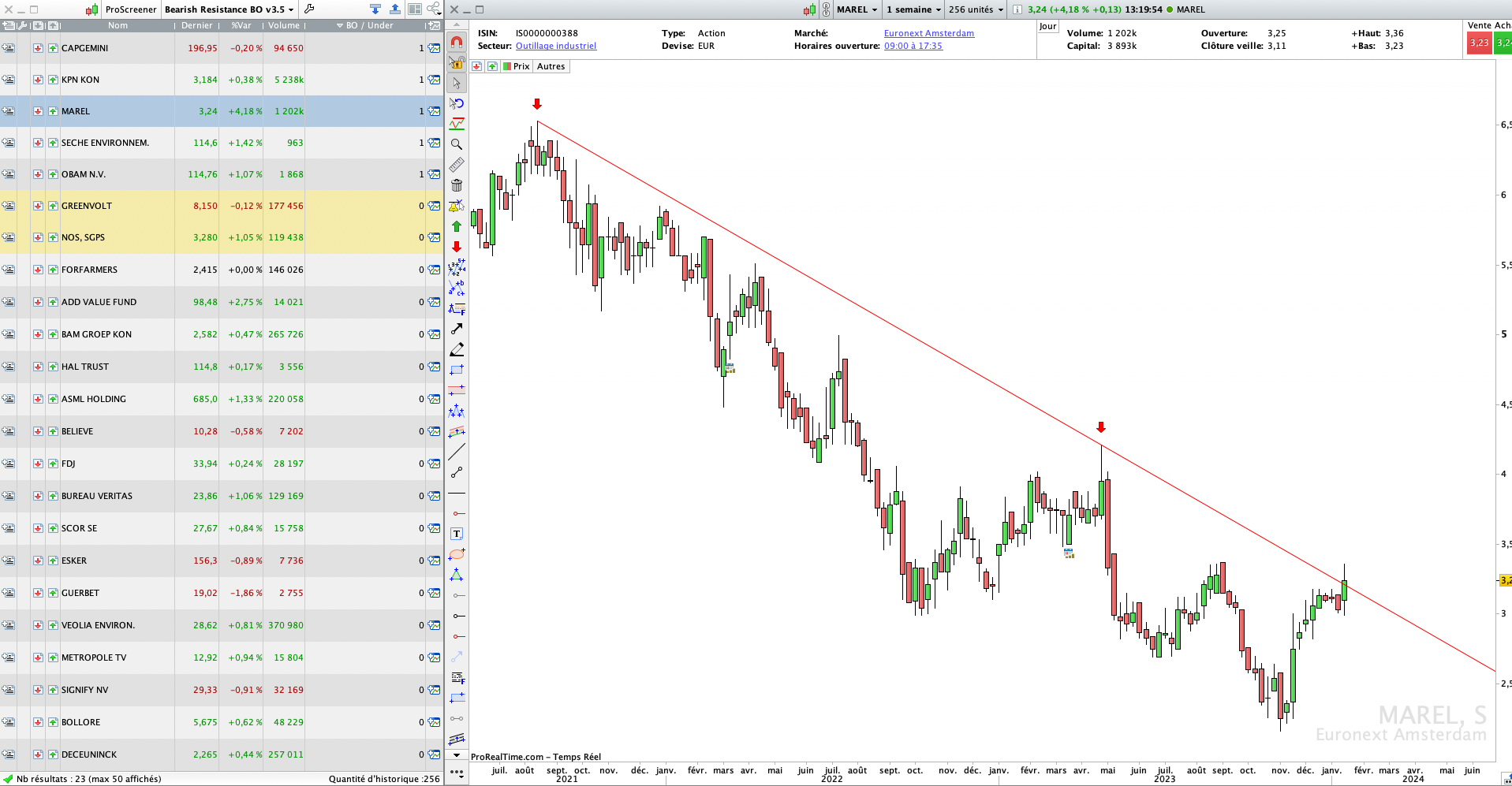Open the Outillage industriel sector link
1512x786 pixels.
pyautogui.click(x=556, y=46)
